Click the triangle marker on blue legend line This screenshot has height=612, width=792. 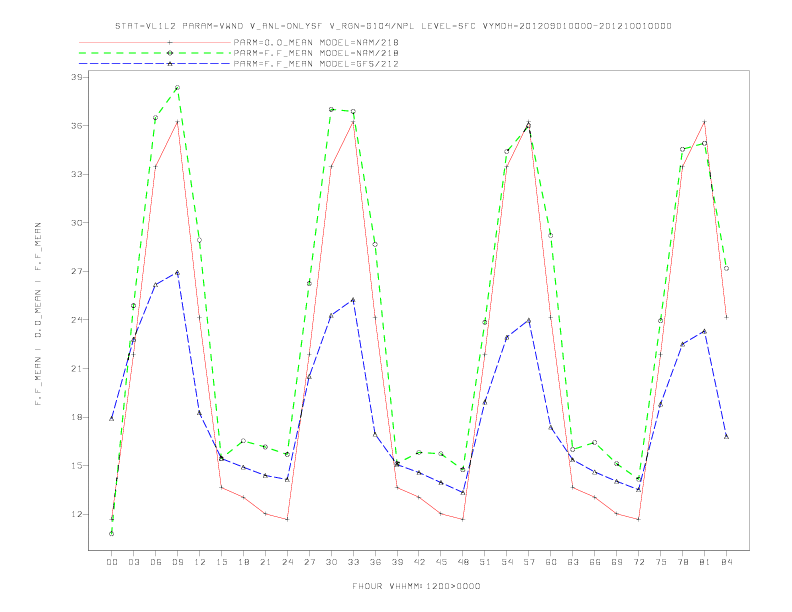170,64
